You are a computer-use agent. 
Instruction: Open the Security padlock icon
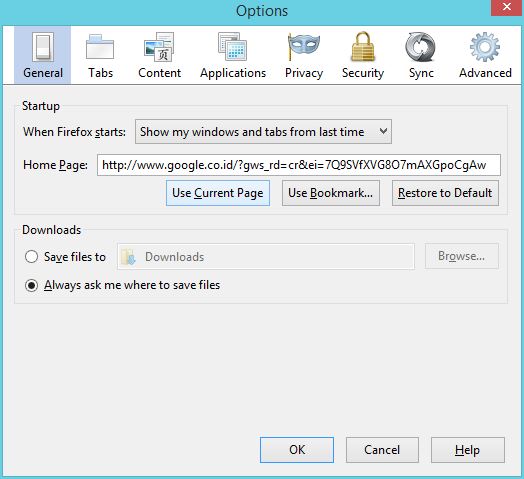363,47
